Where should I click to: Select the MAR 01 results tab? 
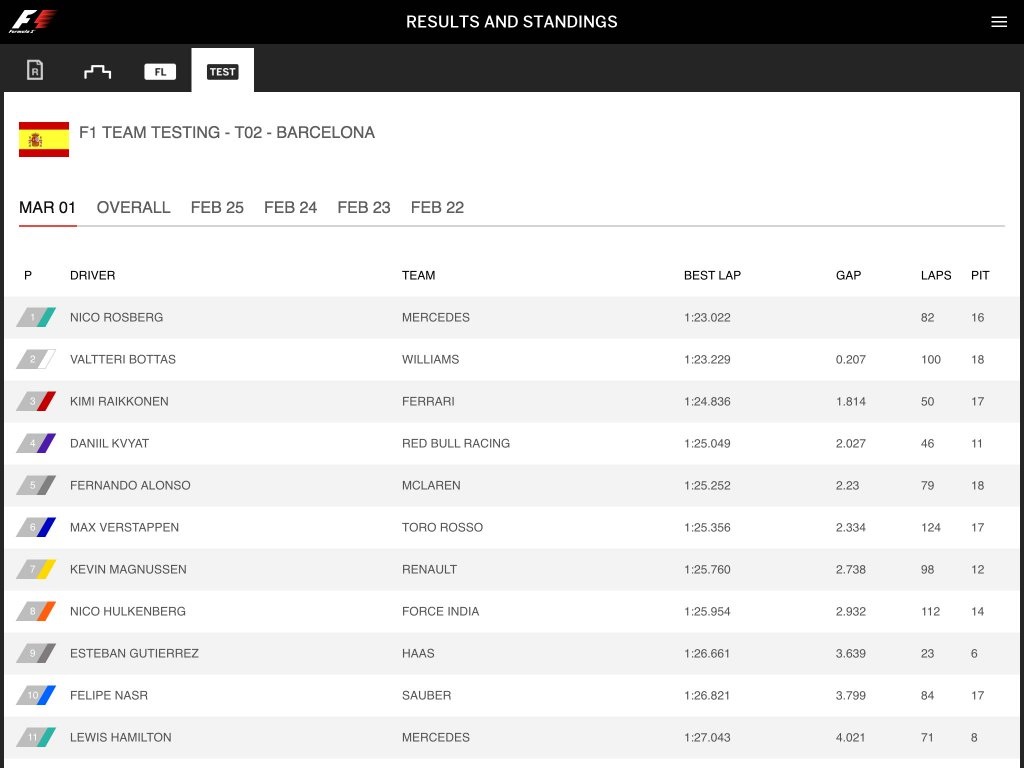[47, 208]
